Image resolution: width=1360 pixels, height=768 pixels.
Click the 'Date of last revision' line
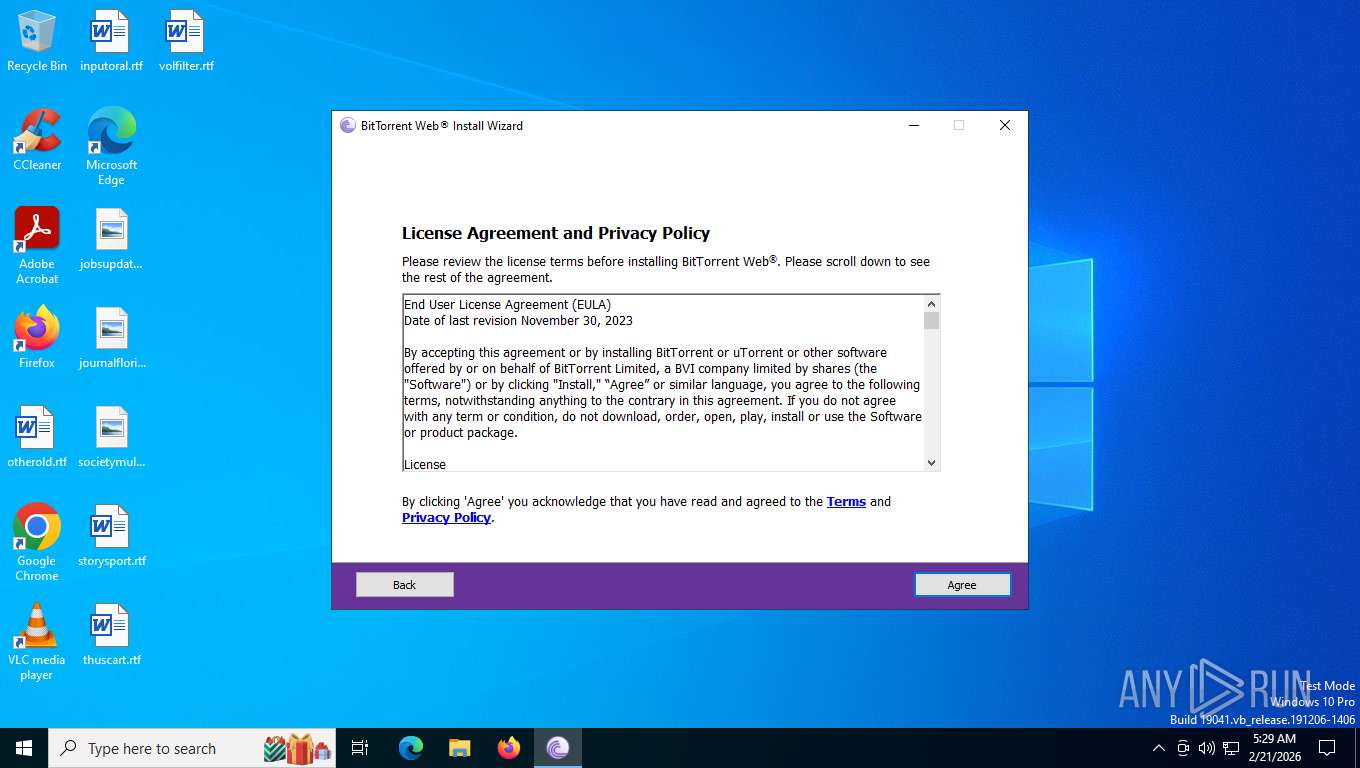coord(518,321)
